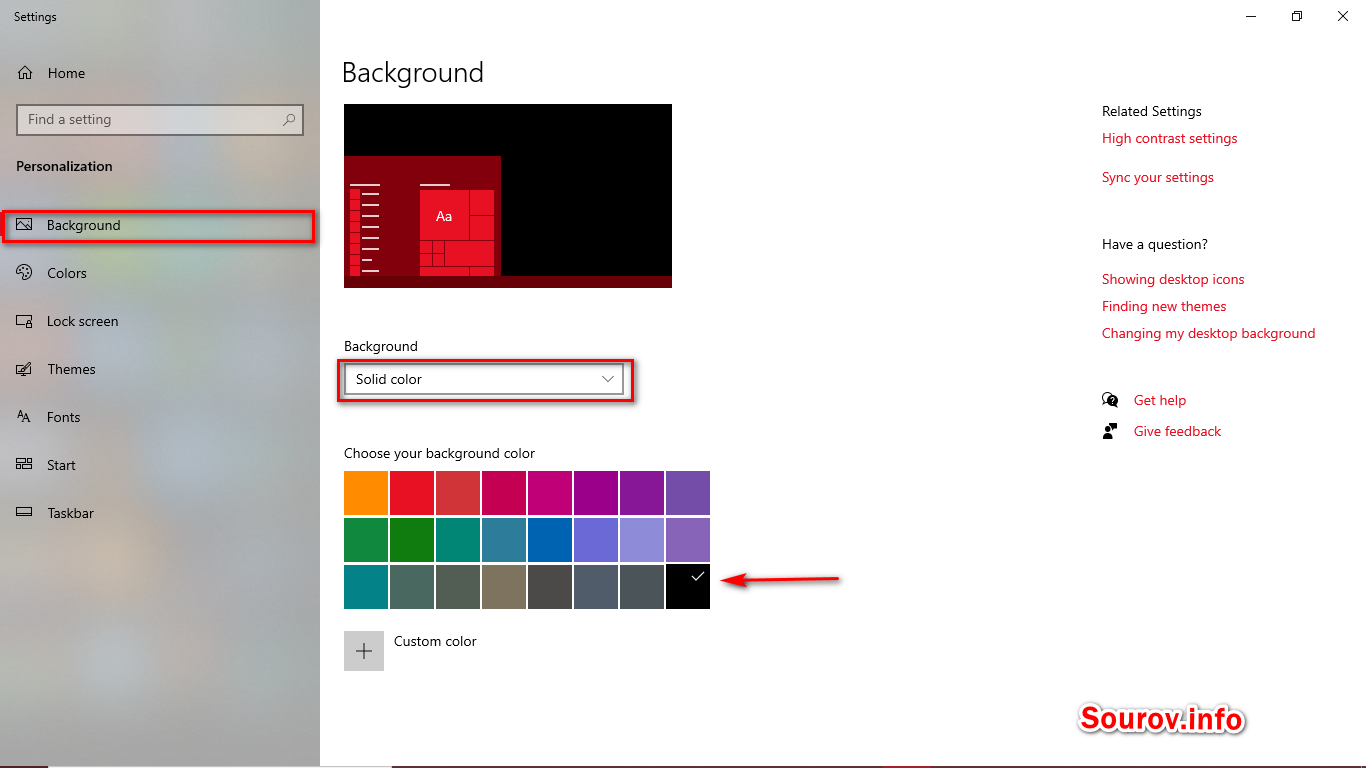
Task: Click the Themes brush icon
Action: click(25, 369)
